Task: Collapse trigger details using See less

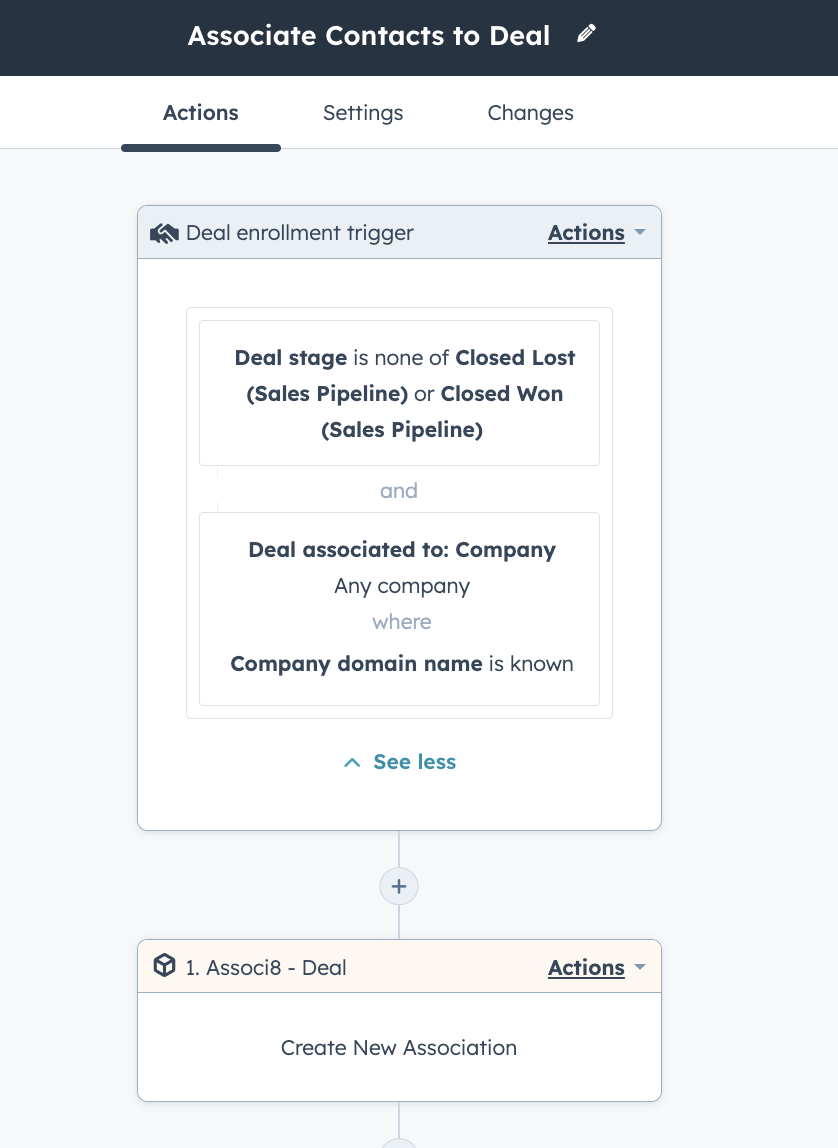Action: click(414, 762)
